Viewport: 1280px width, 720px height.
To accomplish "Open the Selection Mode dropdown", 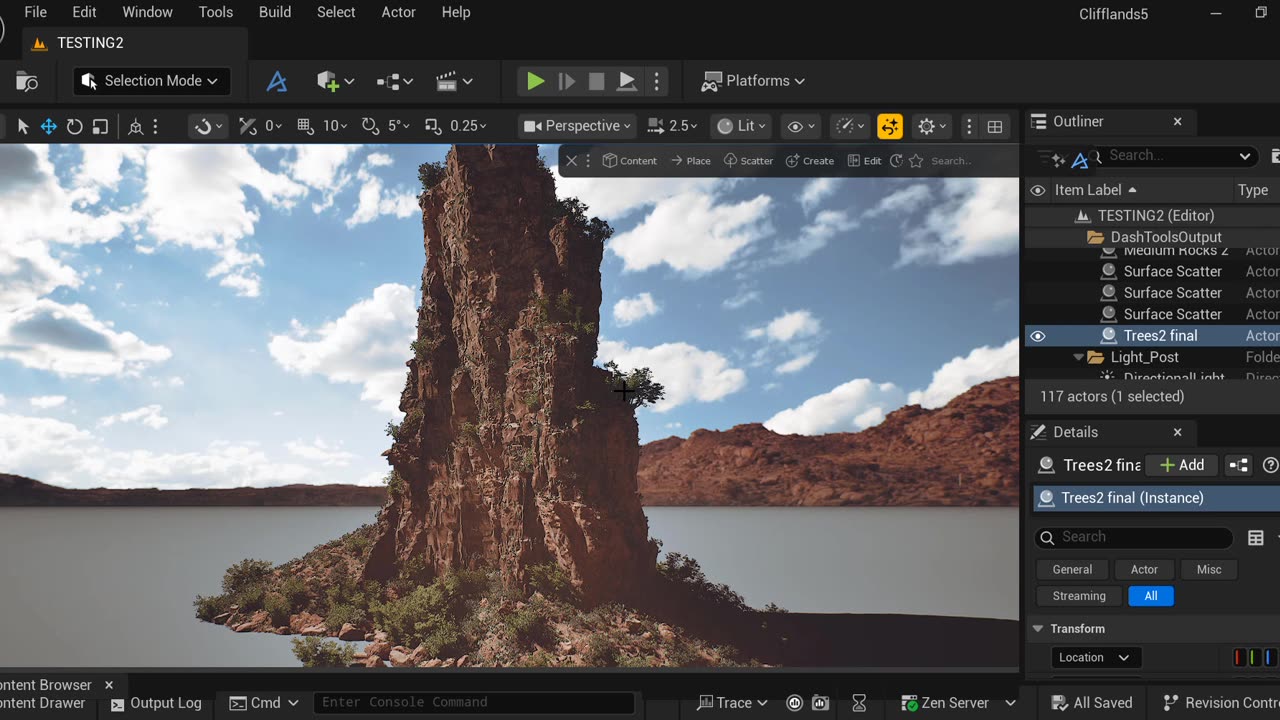I will (x=152, y=81).
